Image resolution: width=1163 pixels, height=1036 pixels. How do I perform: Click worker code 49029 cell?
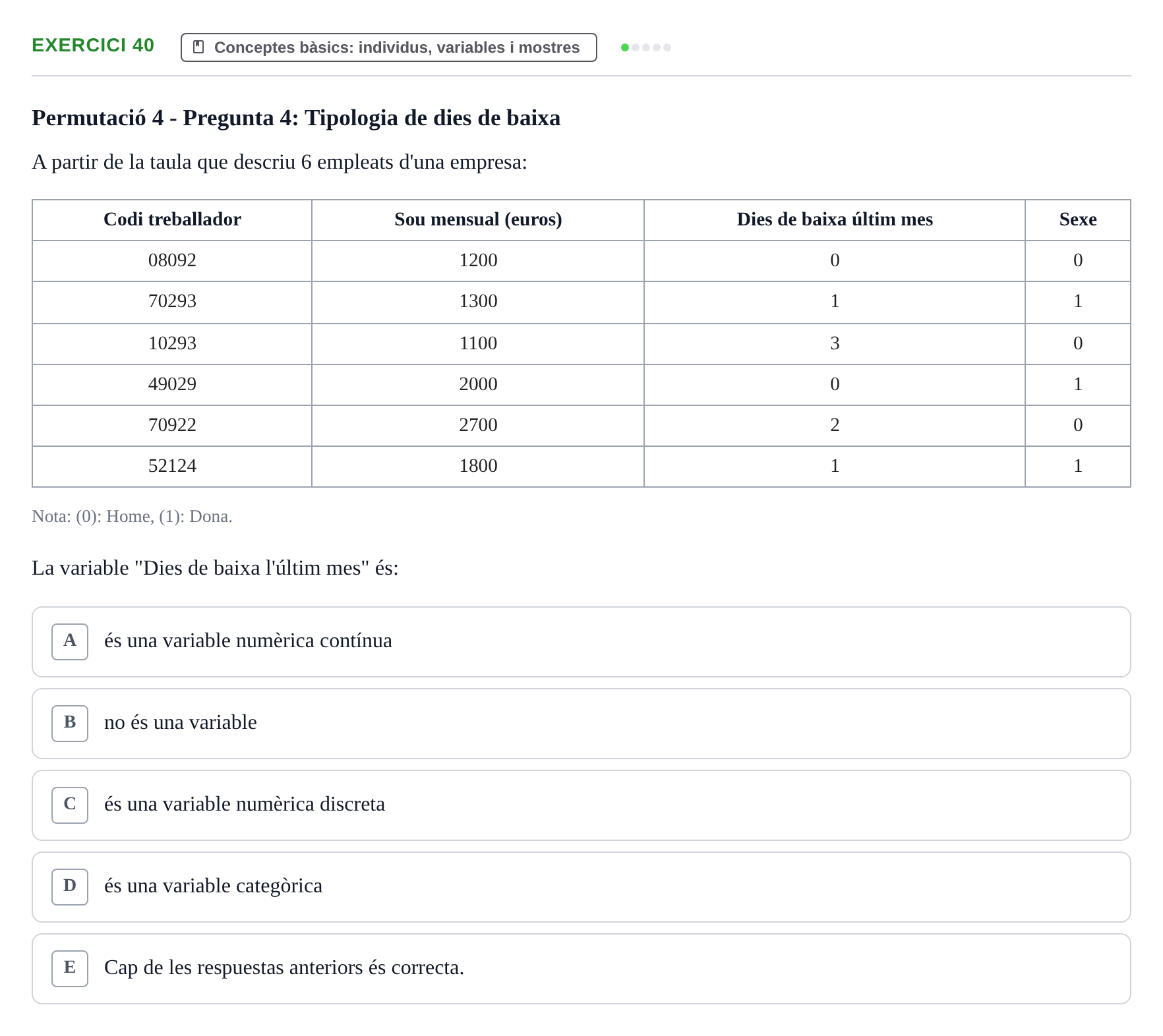pyautogui.click(x=172, y=385)
